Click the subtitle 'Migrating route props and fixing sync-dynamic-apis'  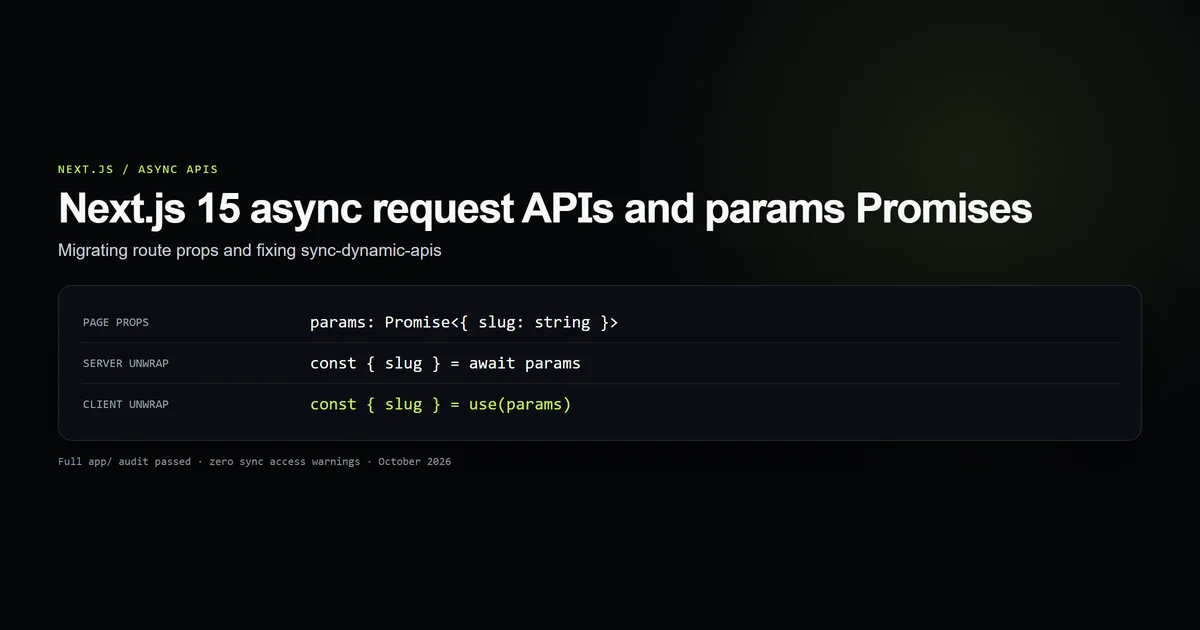coord(250,251)
